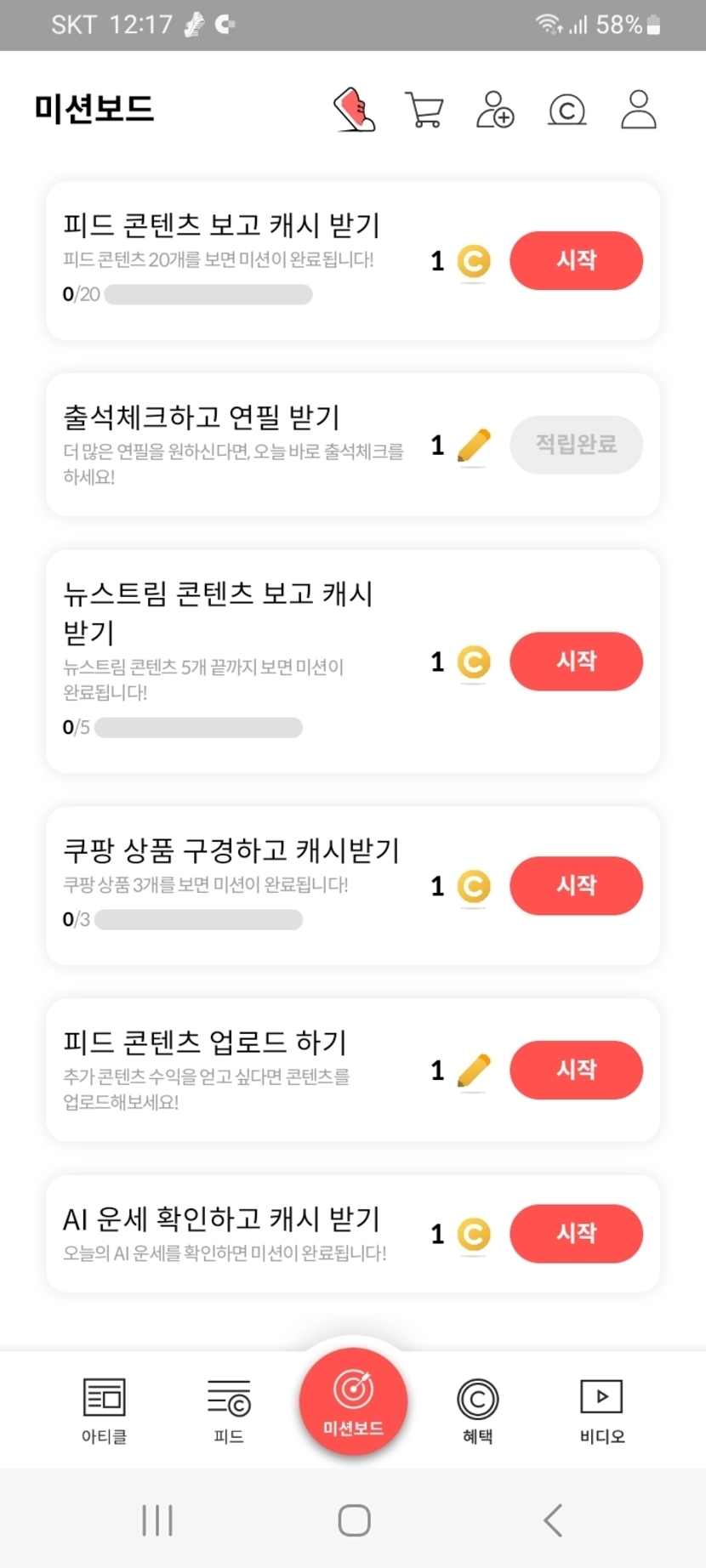Open the cash coin icon in header
Screen dimensions: 706x1568
[567, 111]
